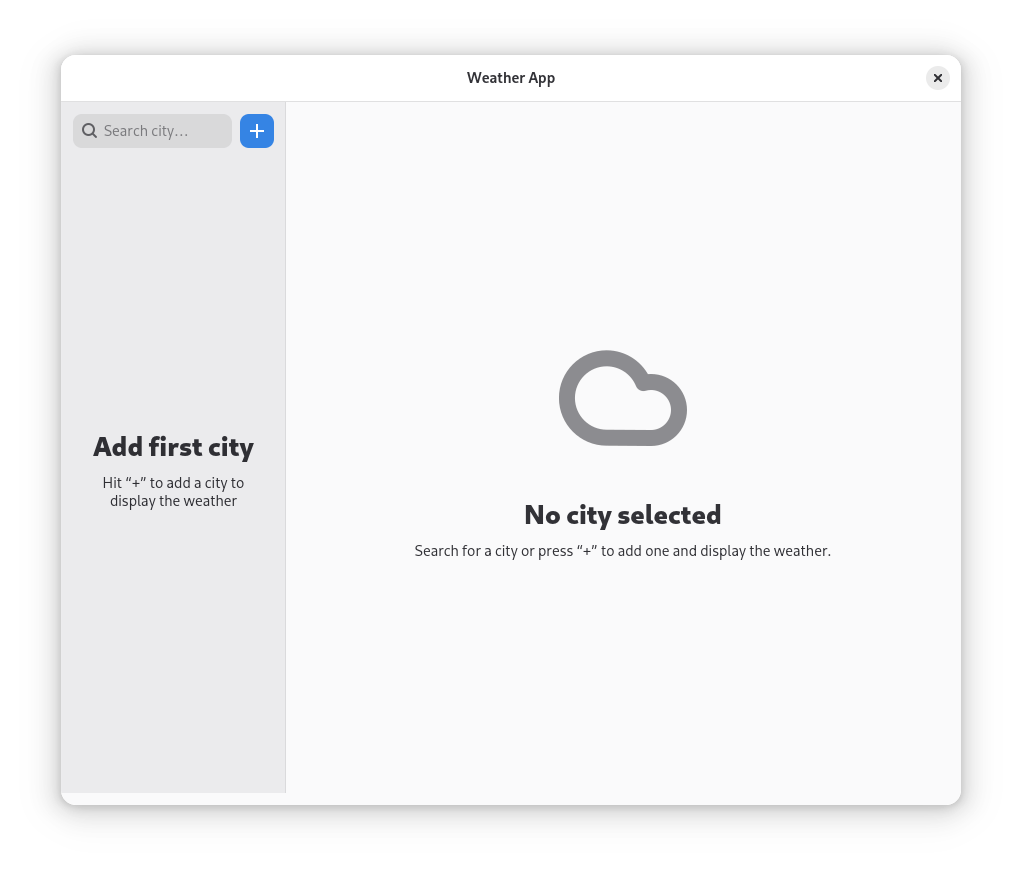Click the "Weather App" window title
Viewport: 1022px width, 872px height.
click(511, 78)
